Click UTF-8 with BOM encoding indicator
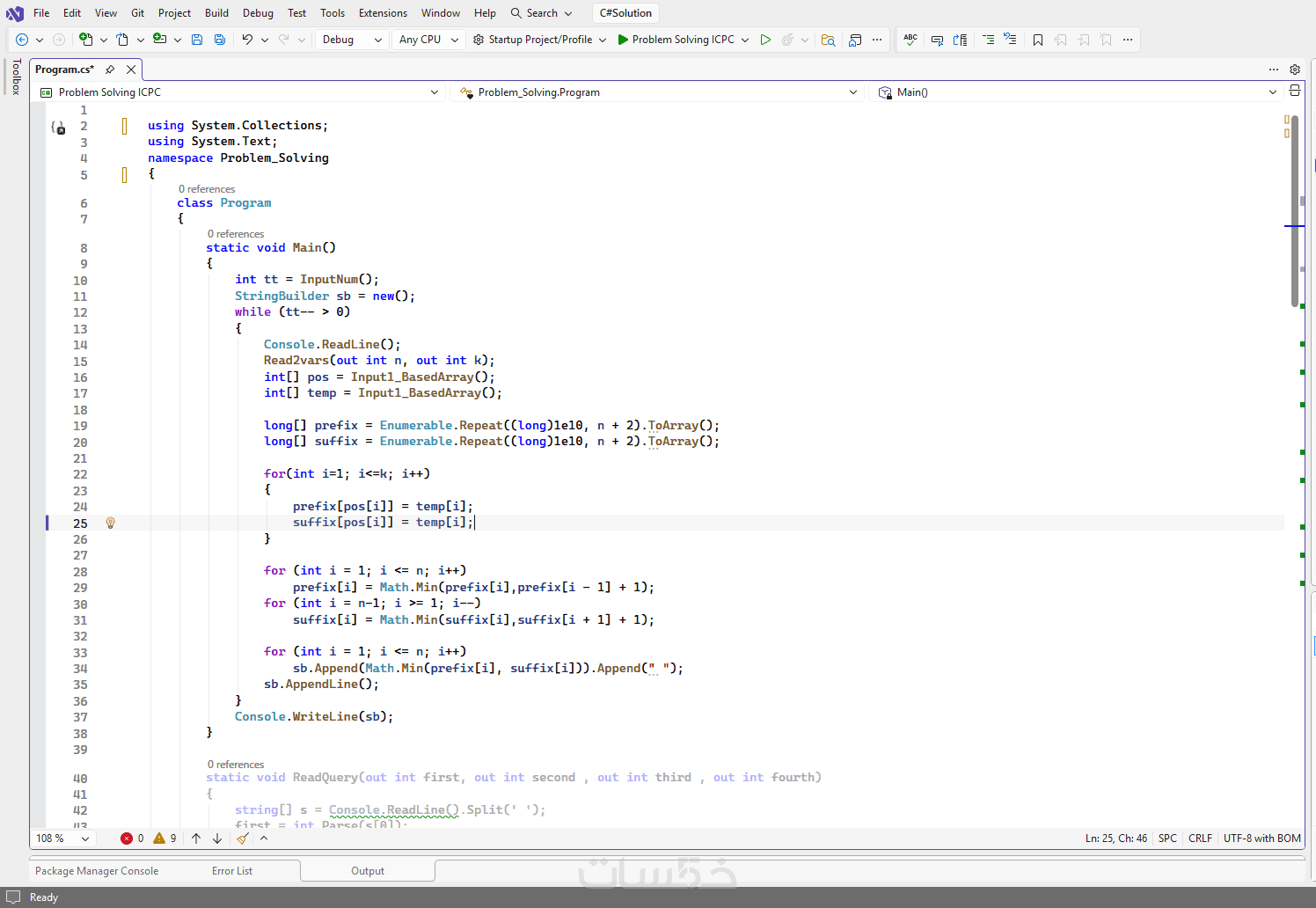 point(1261,838)
